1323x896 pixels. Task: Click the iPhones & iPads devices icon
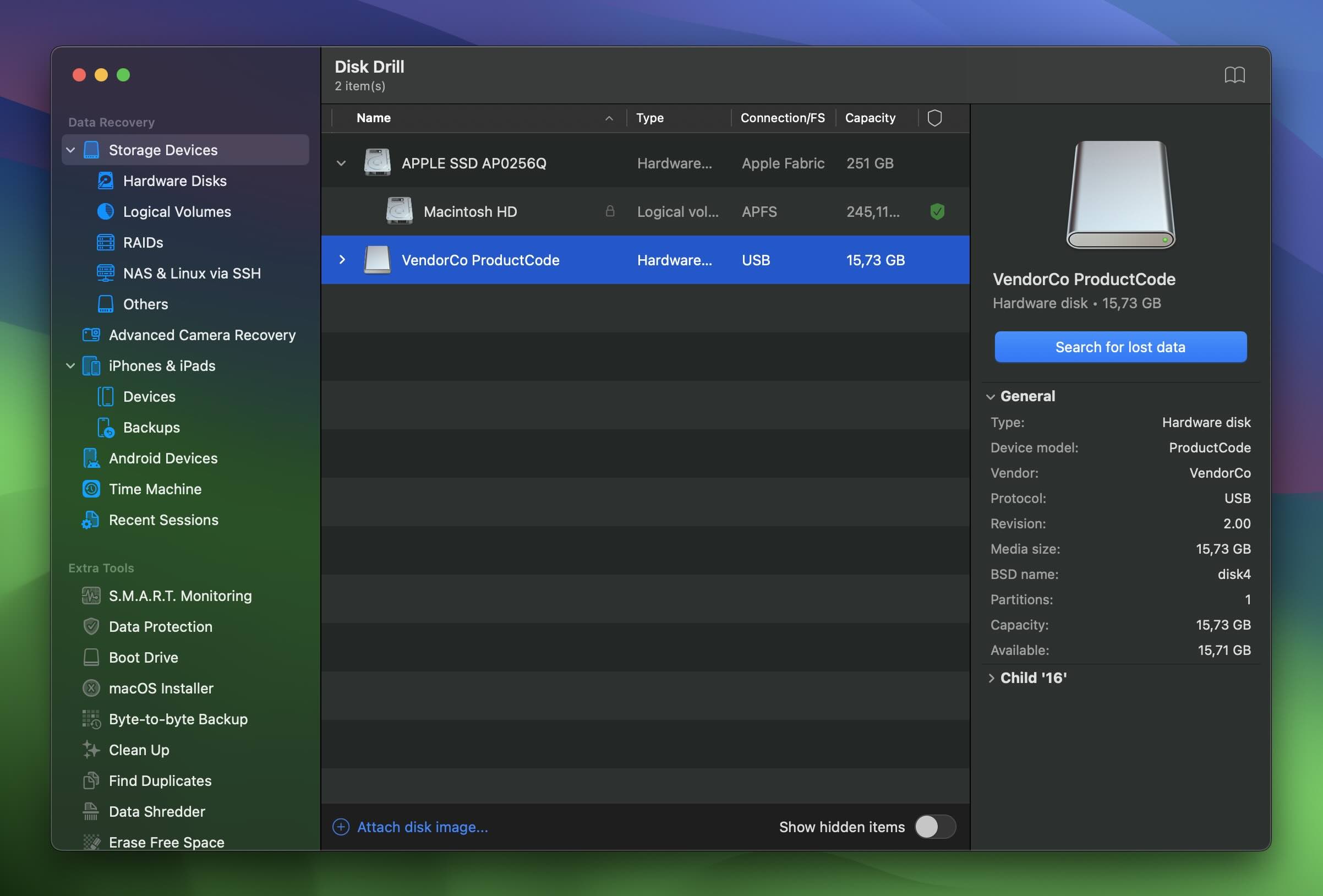tap(91, 365)
